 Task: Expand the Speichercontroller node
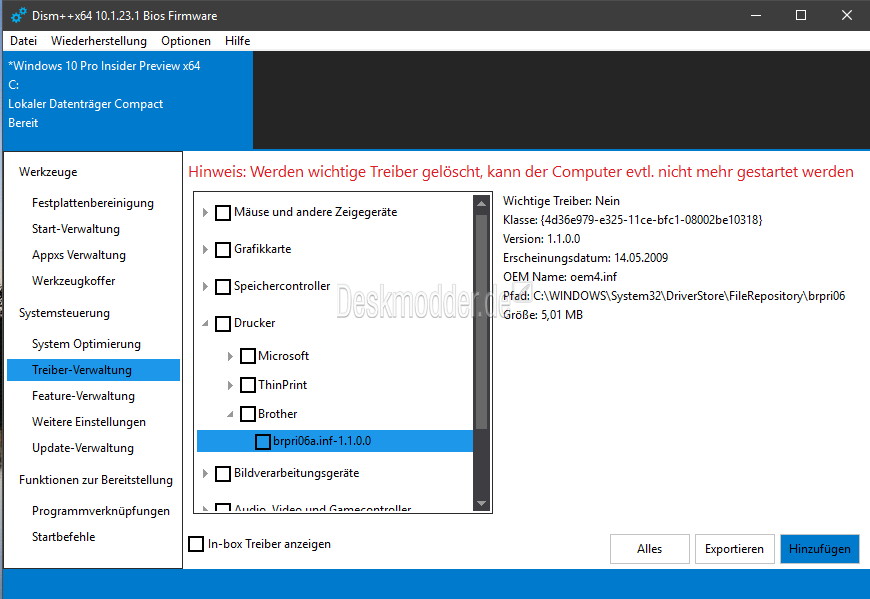[x=205, y=287]
